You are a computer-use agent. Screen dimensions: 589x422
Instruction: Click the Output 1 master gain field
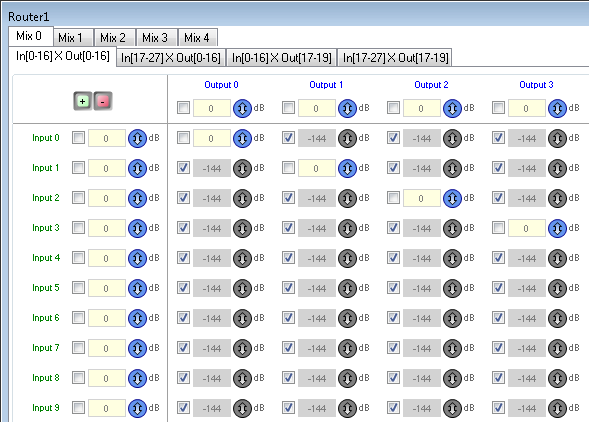pos(317,108)
